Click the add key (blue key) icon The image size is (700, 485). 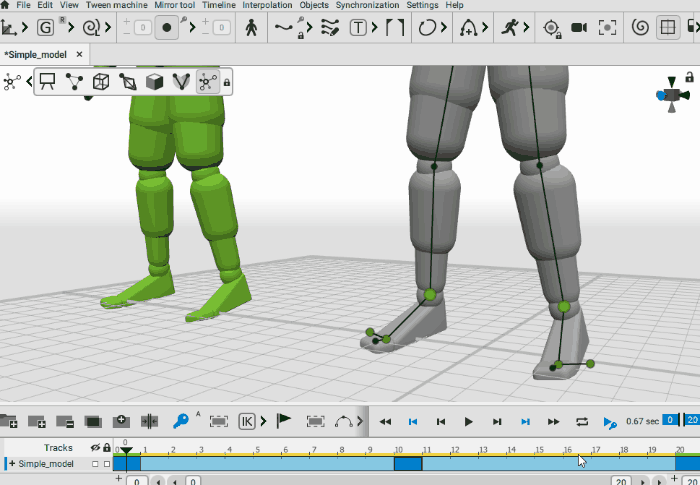pyautogui.click(x=182, y=422)
